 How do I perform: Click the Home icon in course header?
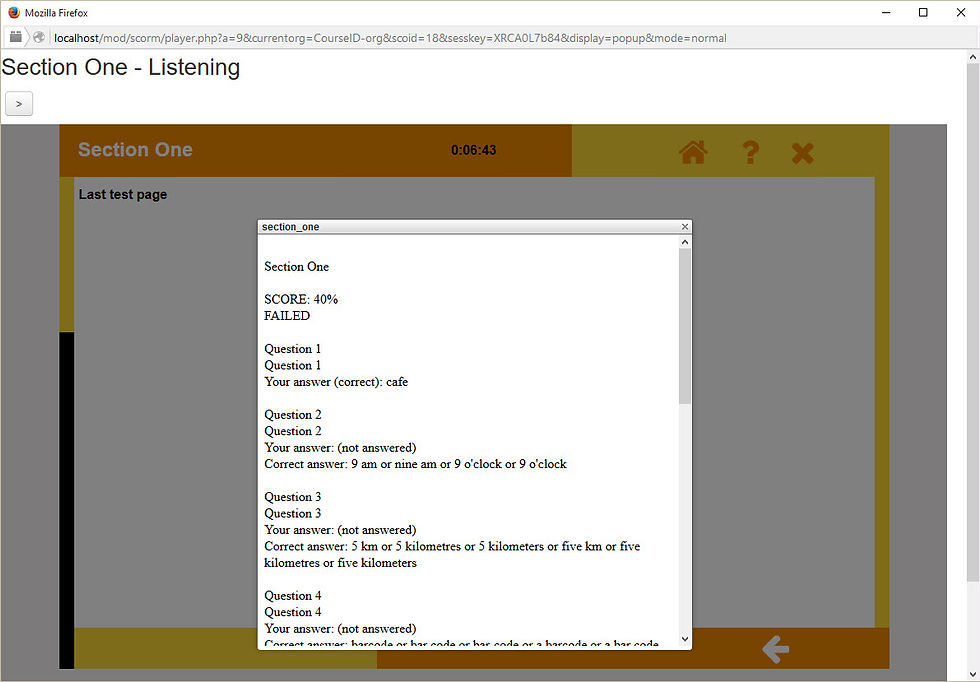point(693,152)
